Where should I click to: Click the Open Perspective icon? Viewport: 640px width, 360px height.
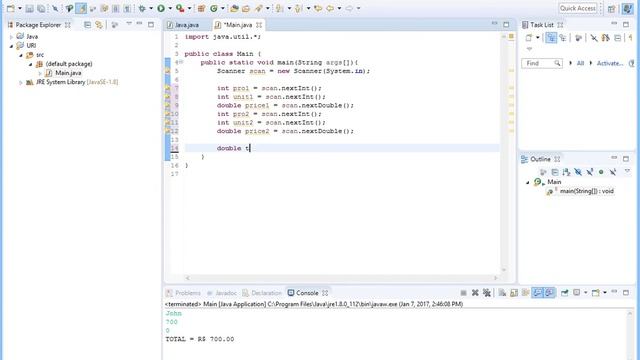click(x=611, y=8)
